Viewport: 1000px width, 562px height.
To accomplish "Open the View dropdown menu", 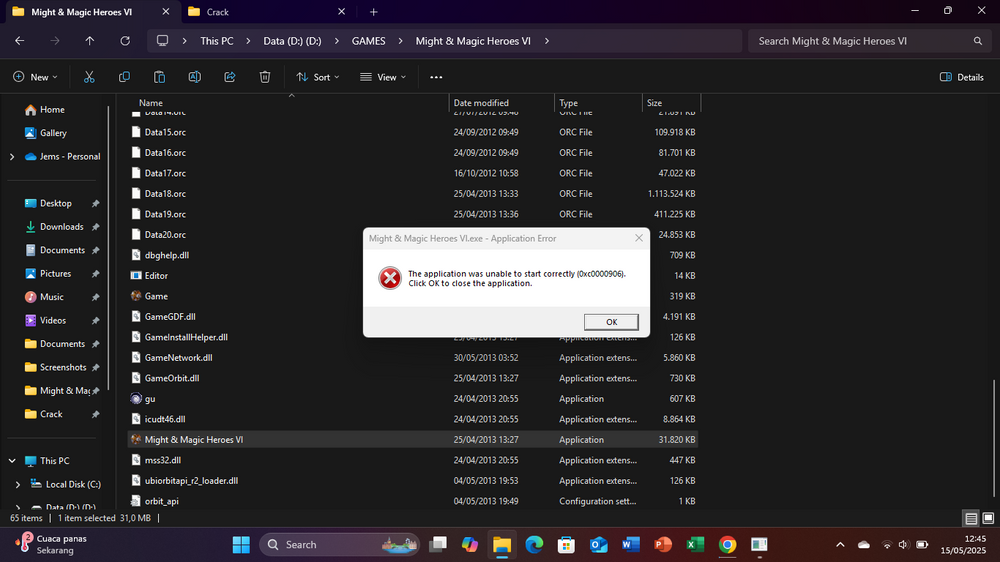I will [383, 77].
